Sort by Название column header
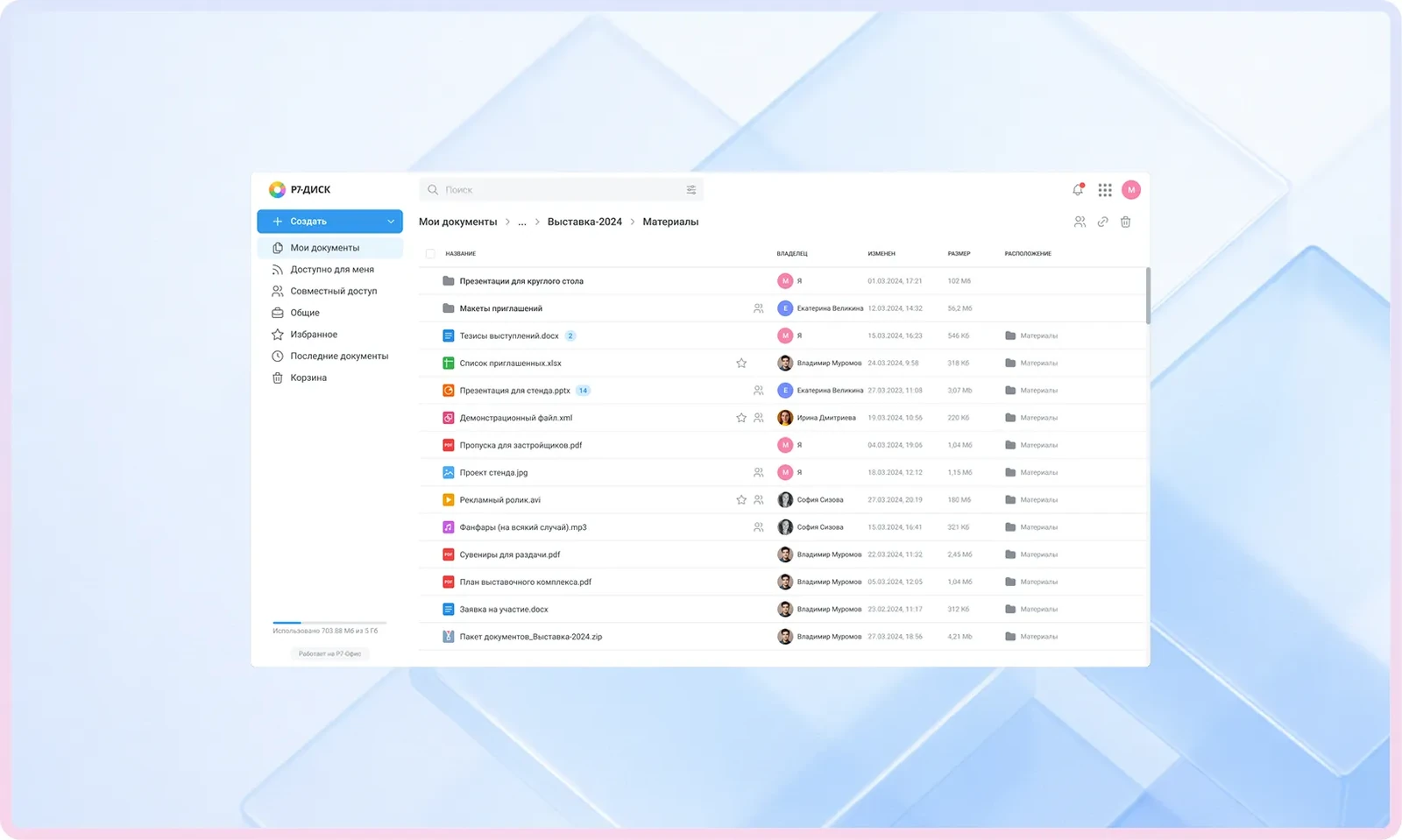Screen dimensions: 1402x840 (x=460, y=254)
